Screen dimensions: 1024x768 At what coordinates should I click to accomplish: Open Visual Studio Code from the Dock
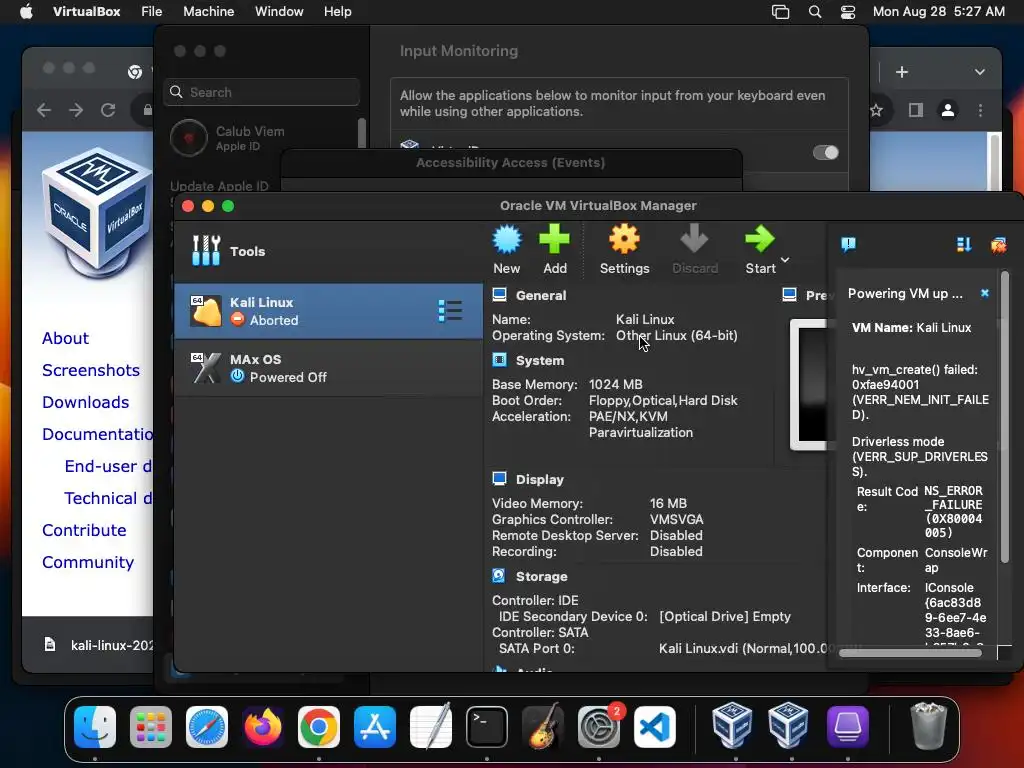pyautogui.click(x=654, y=726)
